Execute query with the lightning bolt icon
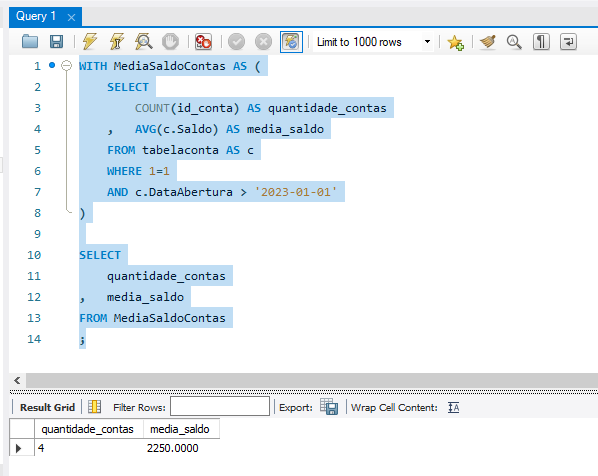Image resolution: width=598 pixels, height=476 pixels. [90, 42]
